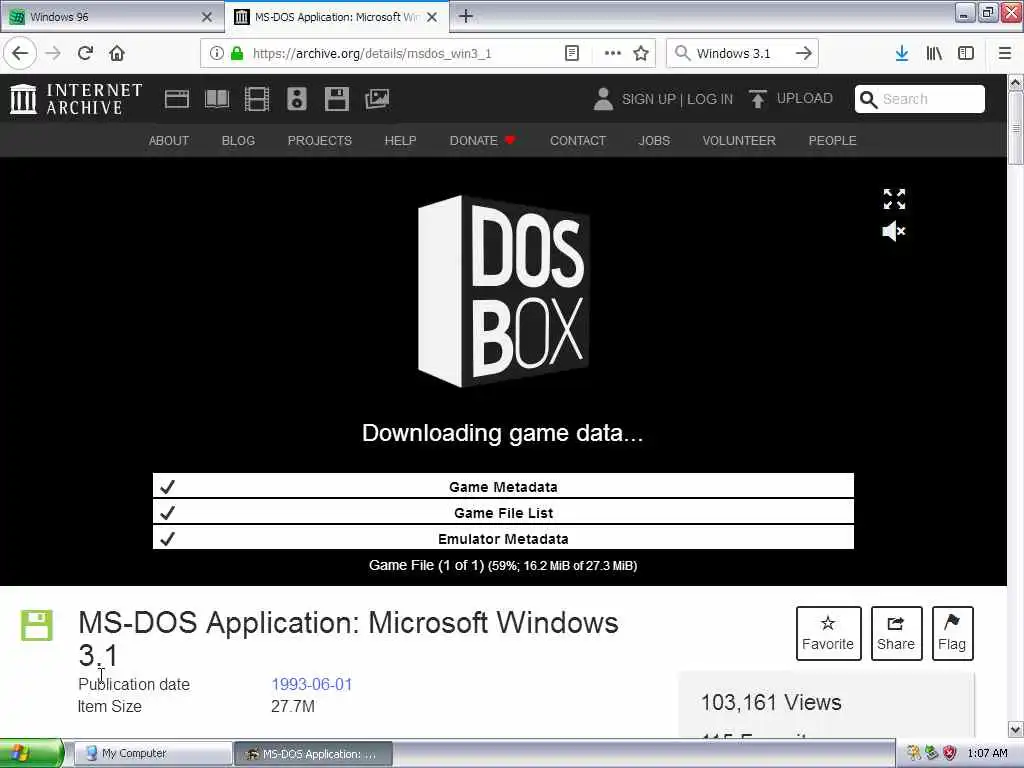Open page actions three-dot menu
The width and height of the screenshot is (1024, 768).
(613, 54)
